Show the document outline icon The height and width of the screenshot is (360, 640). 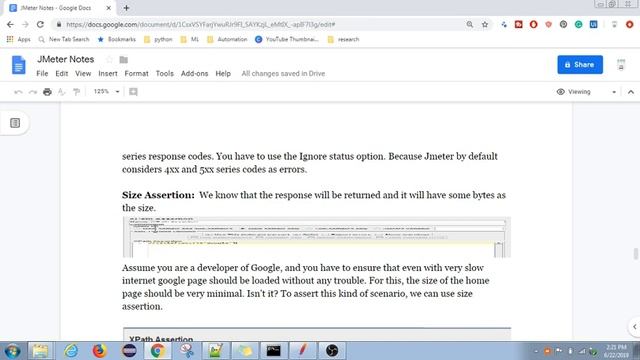(x=15, y=123)
